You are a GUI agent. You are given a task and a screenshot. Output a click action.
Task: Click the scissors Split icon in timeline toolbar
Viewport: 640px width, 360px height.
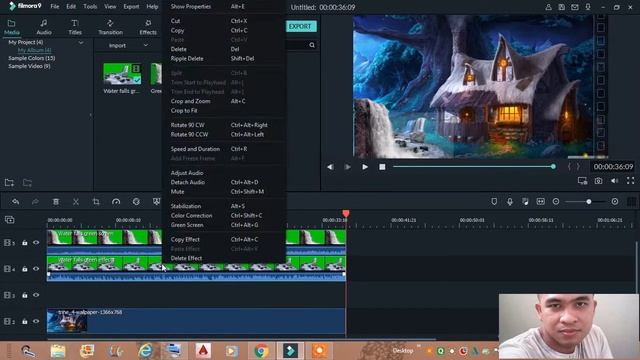pos(76,202)
